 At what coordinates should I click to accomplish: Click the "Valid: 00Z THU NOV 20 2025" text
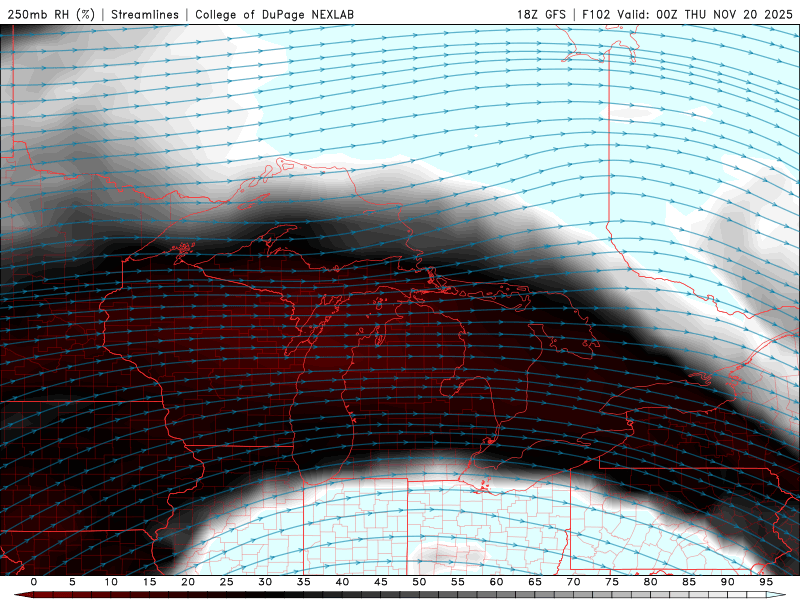705,14
